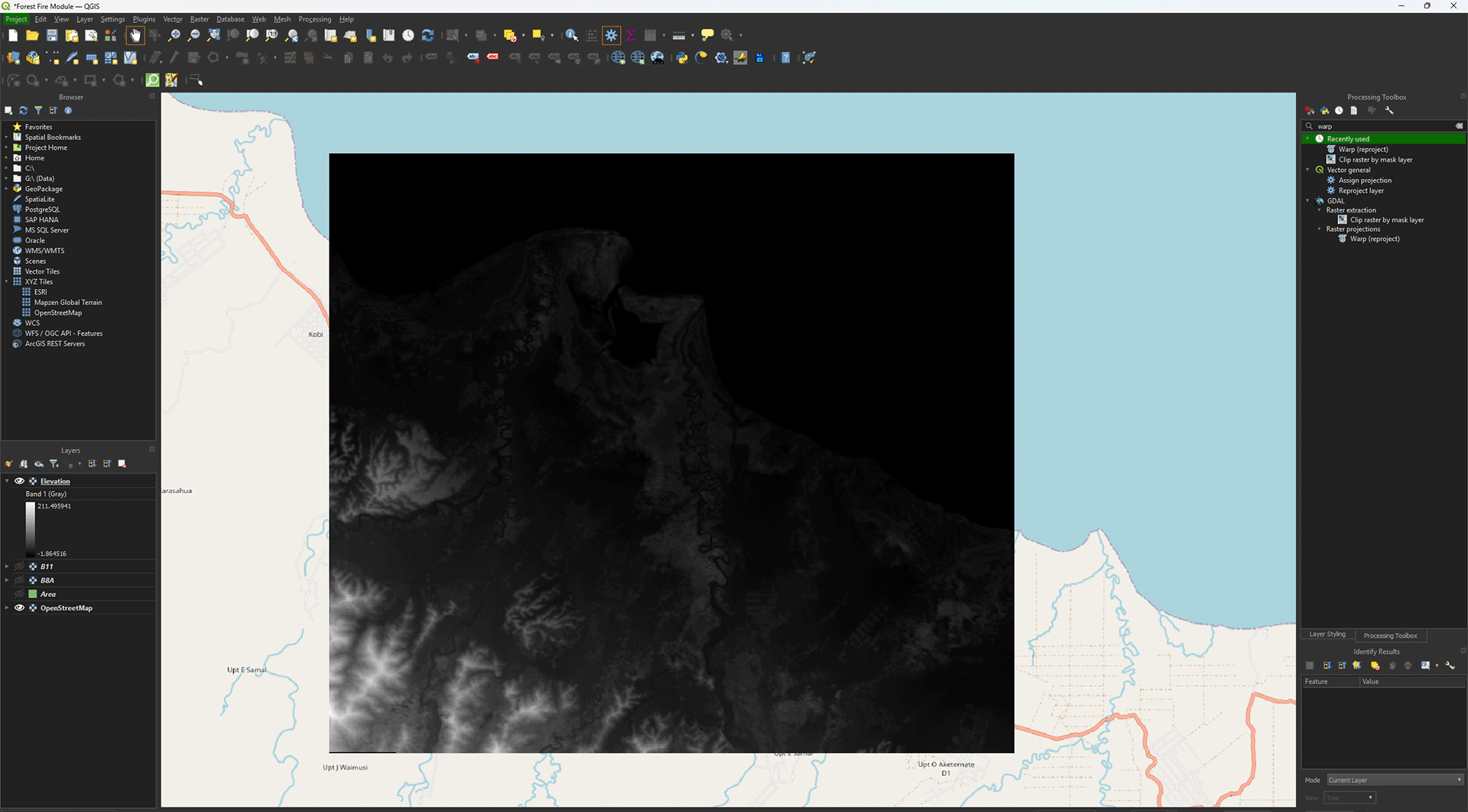Image resolution: width=1468 pixels, height=812 pixels.
Task: Collapse the Elevation layer legend
Action: coord(8,482)
